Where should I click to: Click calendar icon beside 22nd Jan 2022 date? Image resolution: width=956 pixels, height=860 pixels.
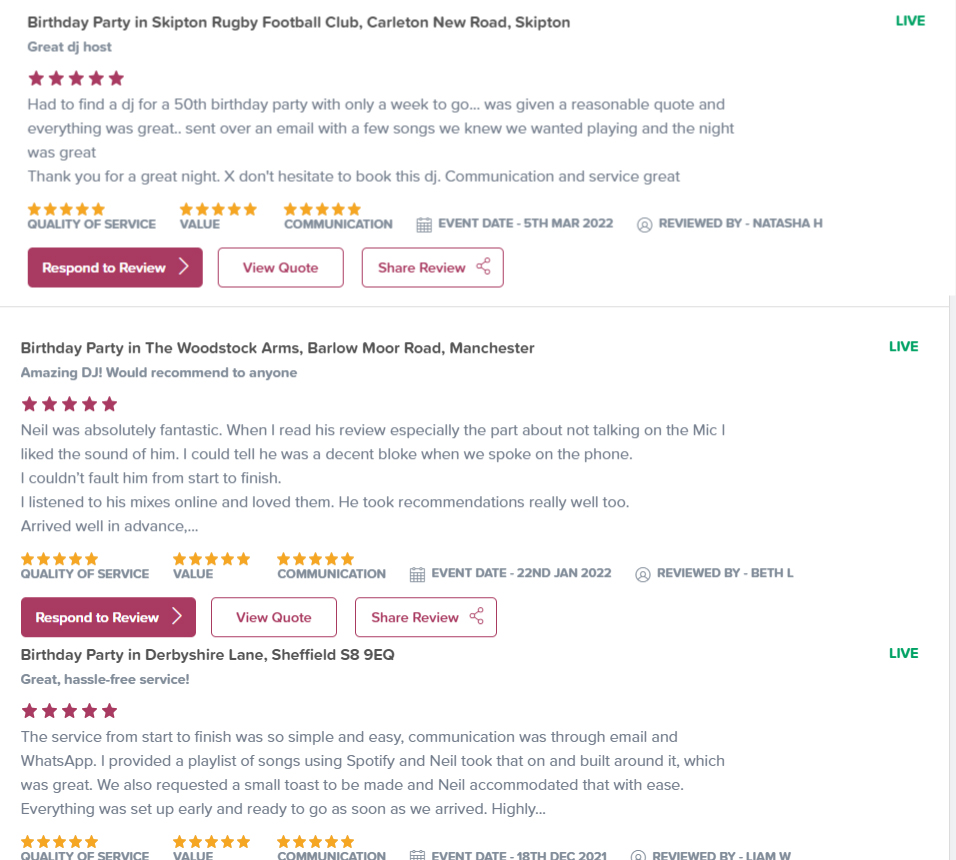417,575
